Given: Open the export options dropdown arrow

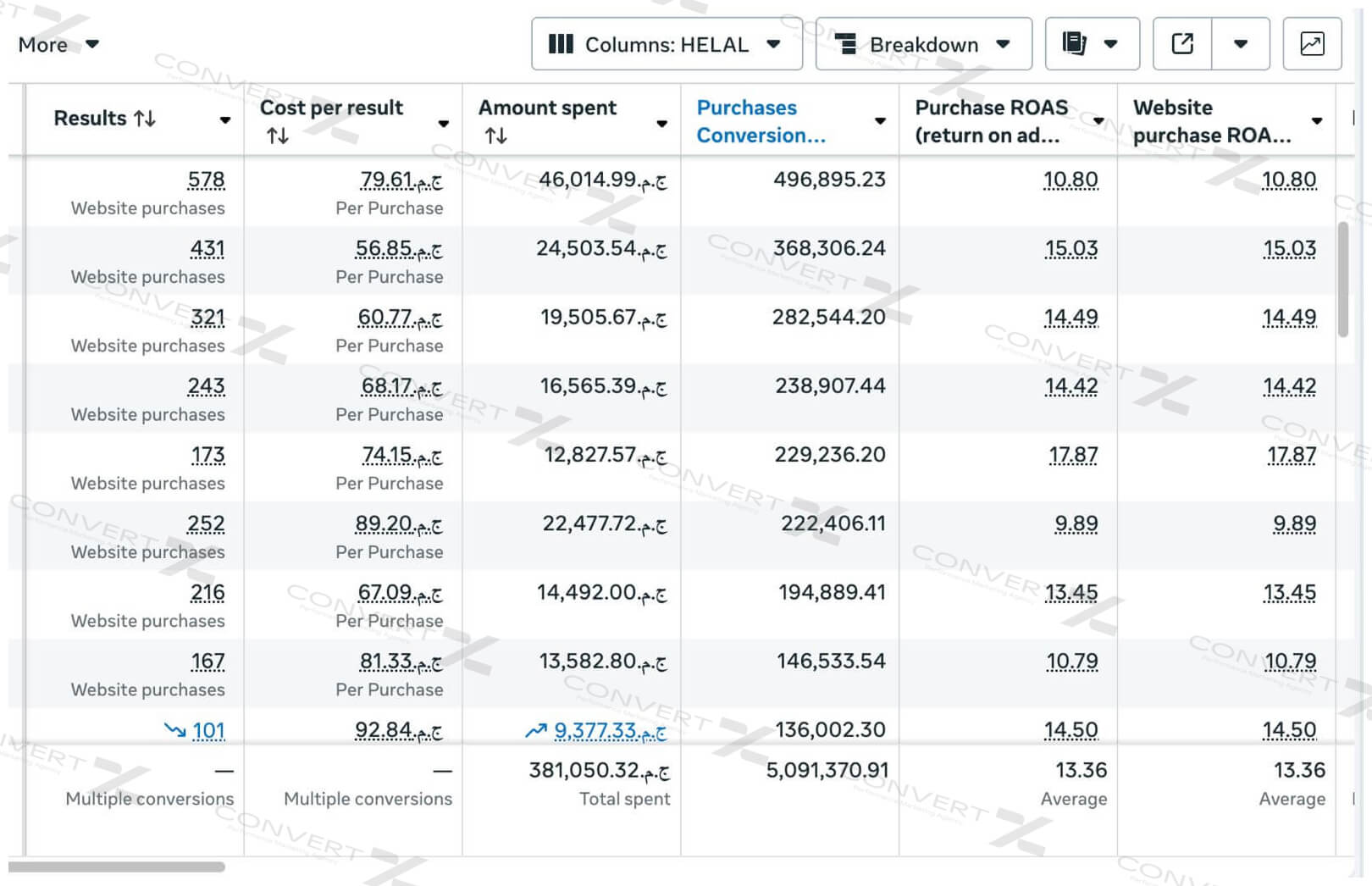Looking at the screenshot, I should (1240, 44).
